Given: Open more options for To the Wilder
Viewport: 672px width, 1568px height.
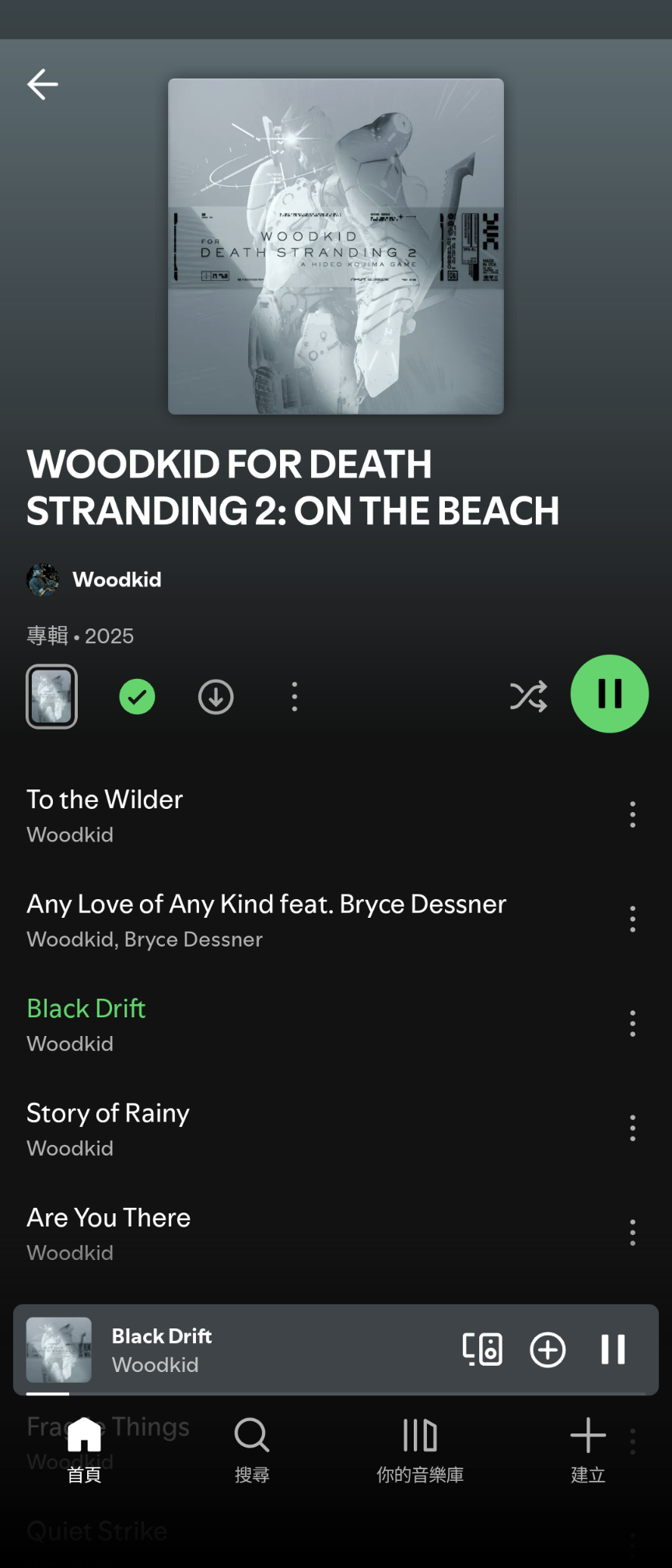Looking at the screenshot, I should (x=632, y=814).
